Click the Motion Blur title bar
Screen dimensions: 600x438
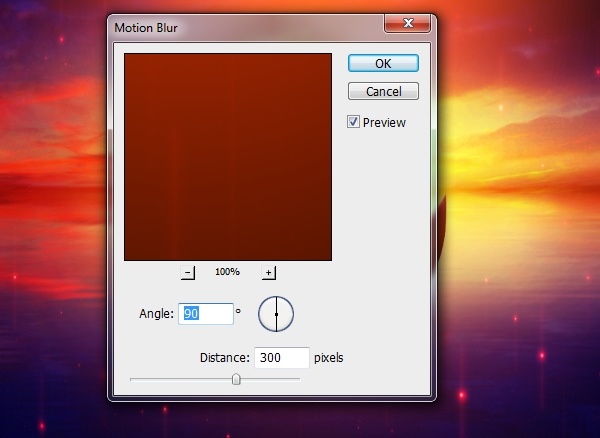[x=245, y=28]
